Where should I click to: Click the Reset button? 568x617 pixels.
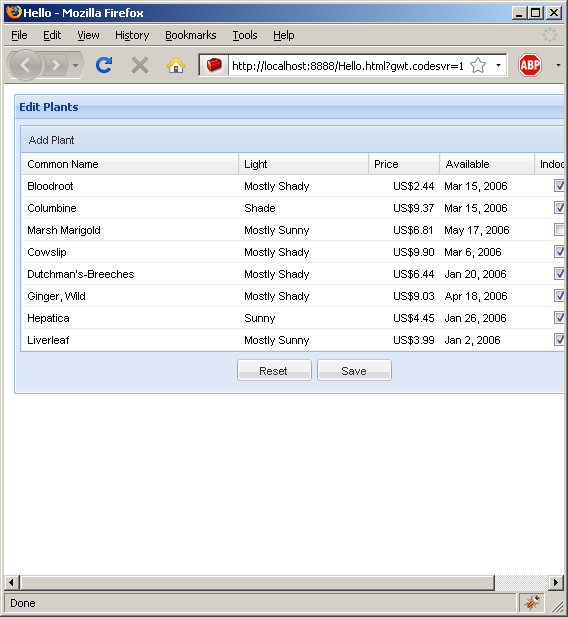[274, 370]
